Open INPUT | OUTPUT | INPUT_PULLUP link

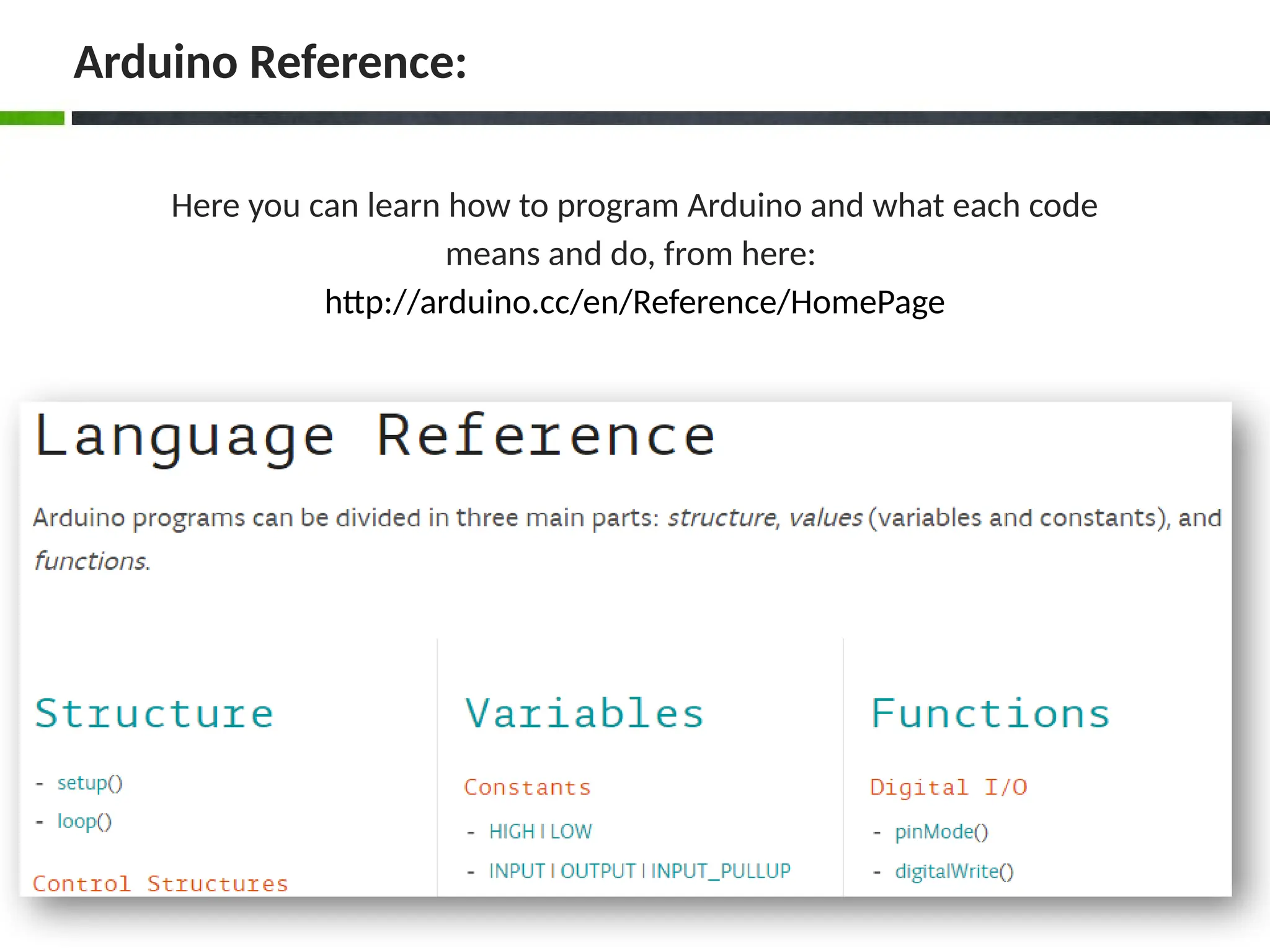click(x=639, y=871)
